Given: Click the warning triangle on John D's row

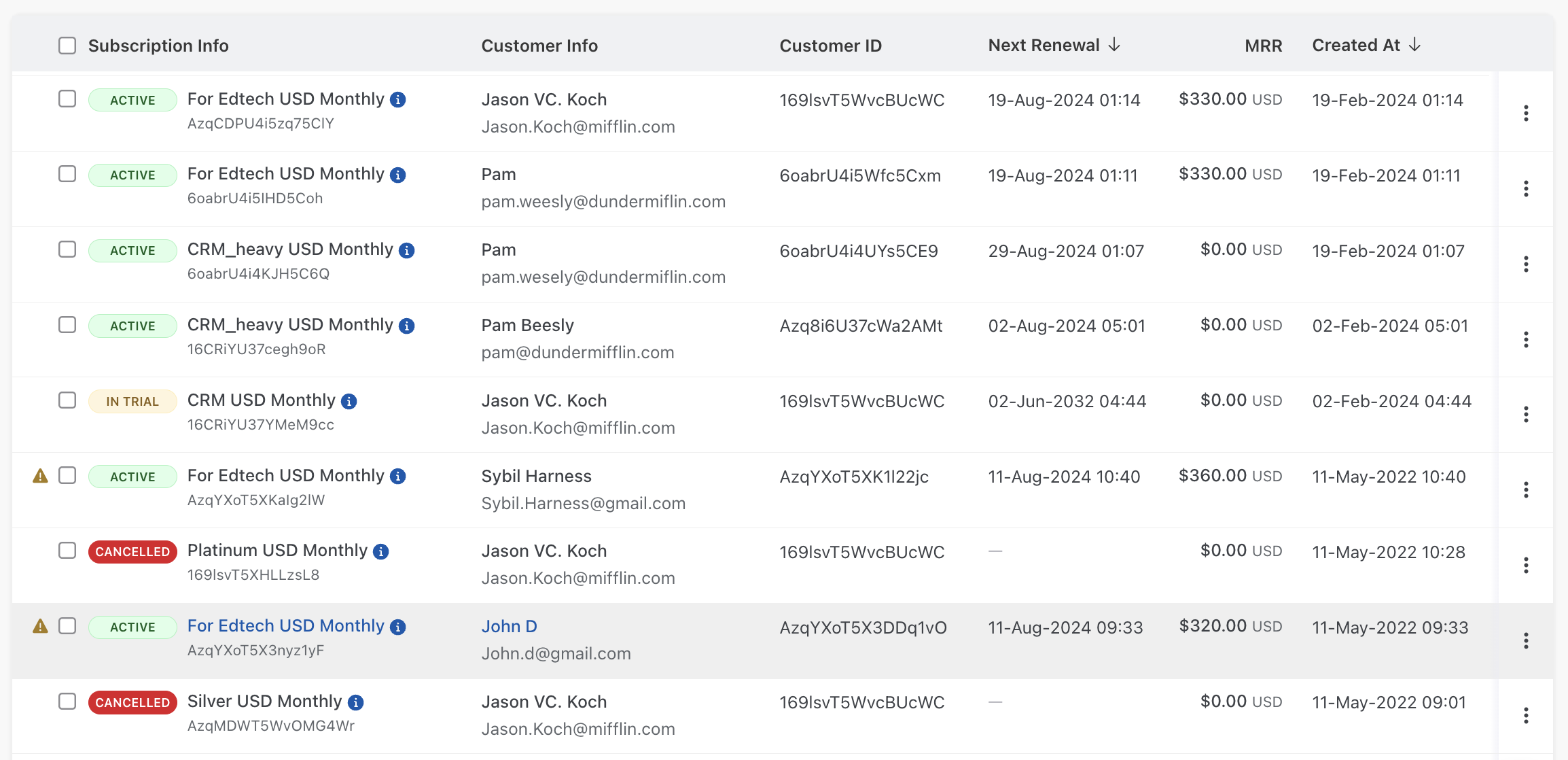Looking at the screenshot, I should pyautogui.click(x=40, y=626).
